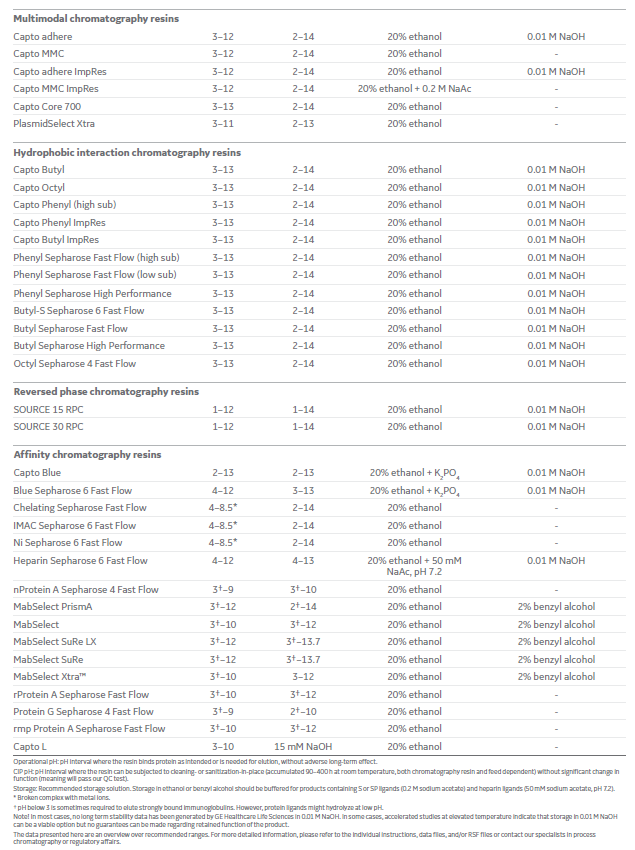Image resolution: width=635 pixels, height=850 pixels.
Task: Click 'MabSelect SuRe LX' resin name
Action: tap(55, 641)
